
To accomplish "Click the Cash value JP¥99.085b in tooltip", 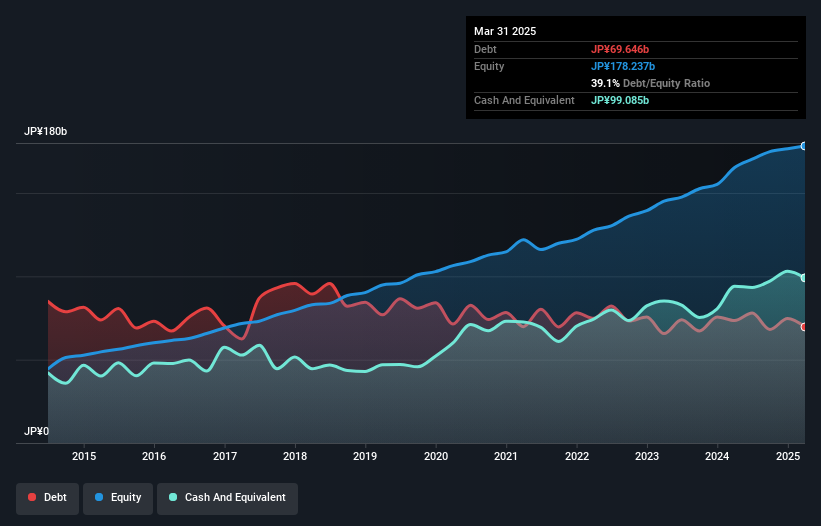I will click(620, 100).
